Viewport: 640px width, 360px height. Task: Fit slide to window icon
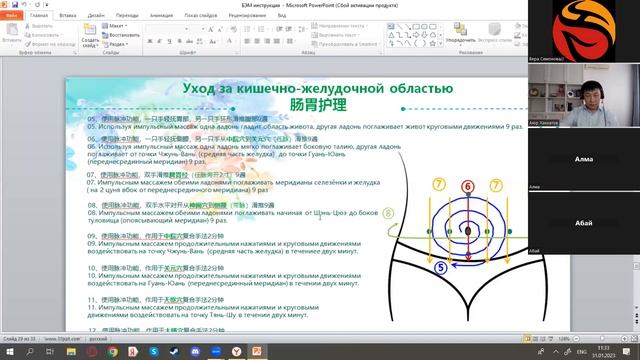tap(634, 339)
